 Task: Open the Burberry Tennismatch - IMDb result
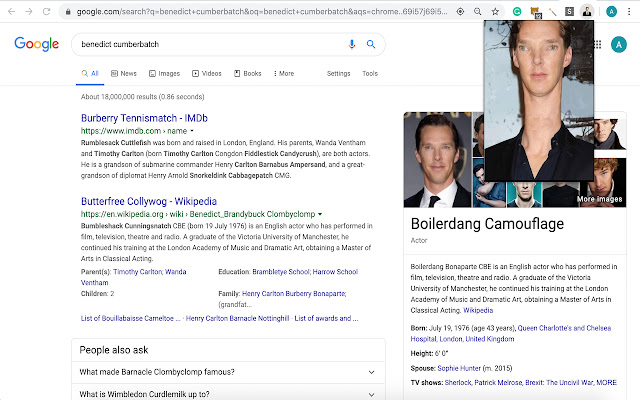pos(144,118)
